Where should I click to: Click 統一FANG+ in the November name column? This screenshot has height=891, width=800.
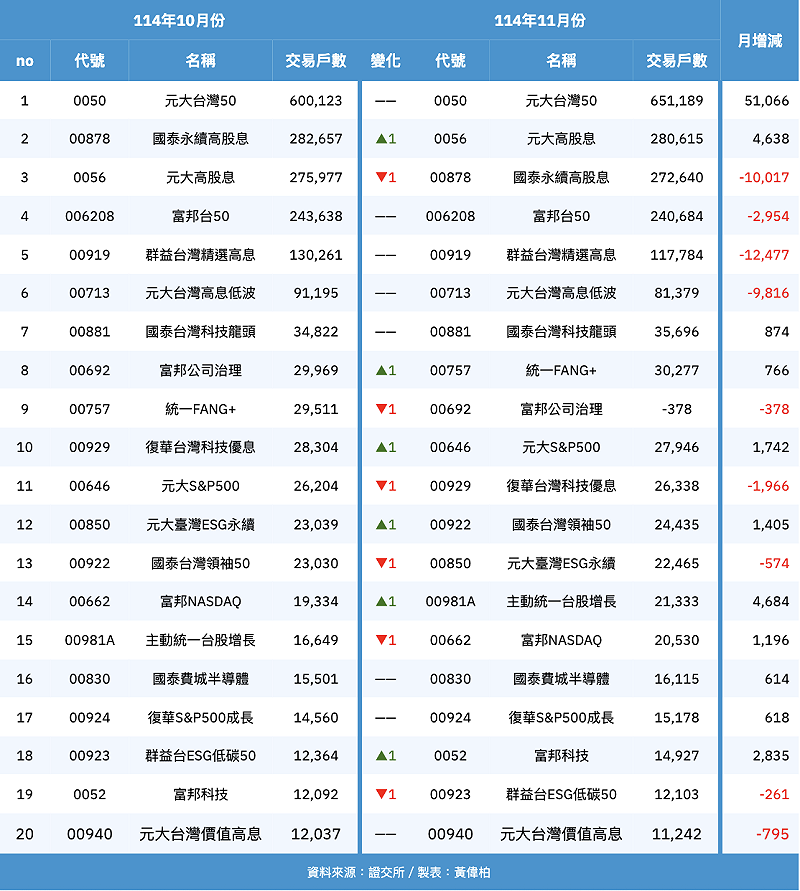tap(561, 371)
